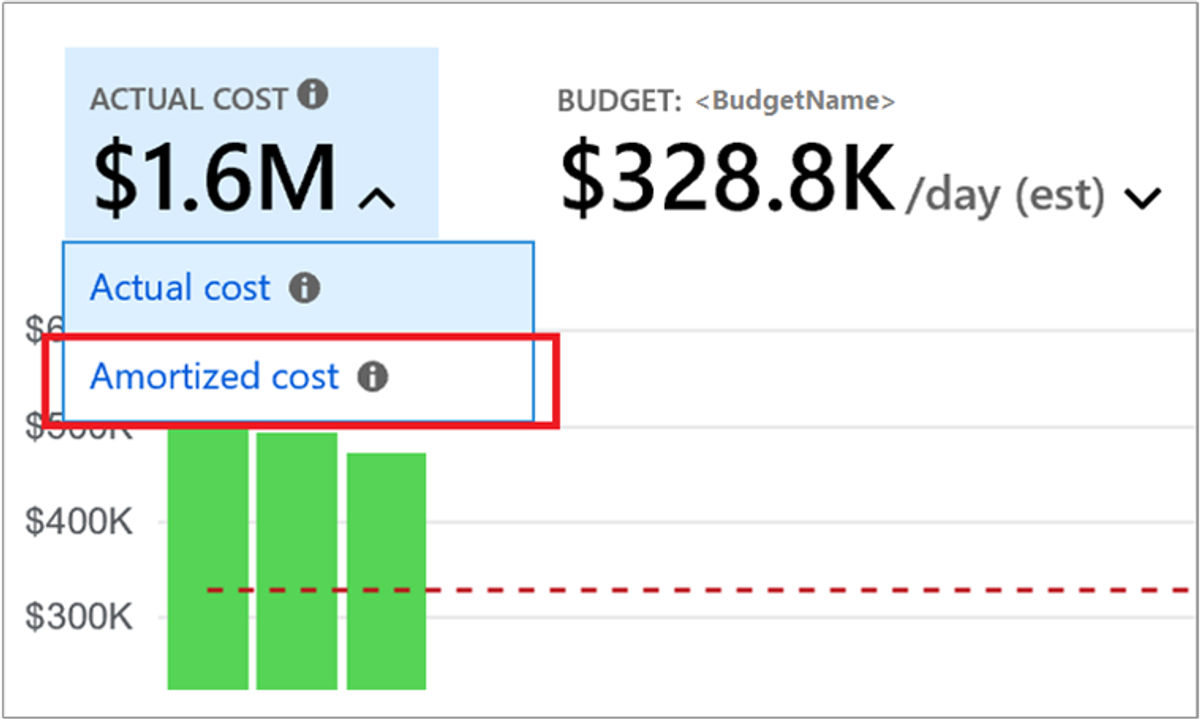
Task: Collapse the $1.6M cost dropdown chevron
Action: coord(376,199)
